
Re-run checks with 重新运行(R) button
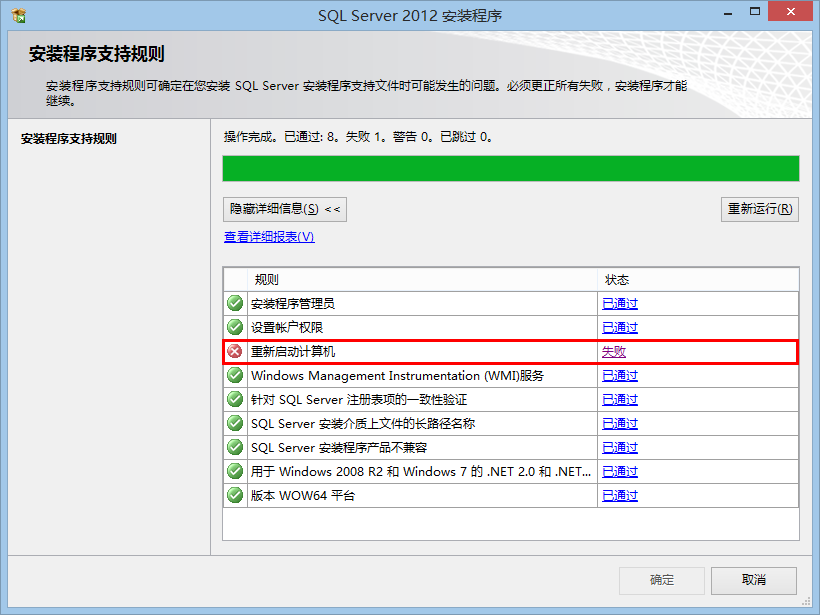pos(759,209)
